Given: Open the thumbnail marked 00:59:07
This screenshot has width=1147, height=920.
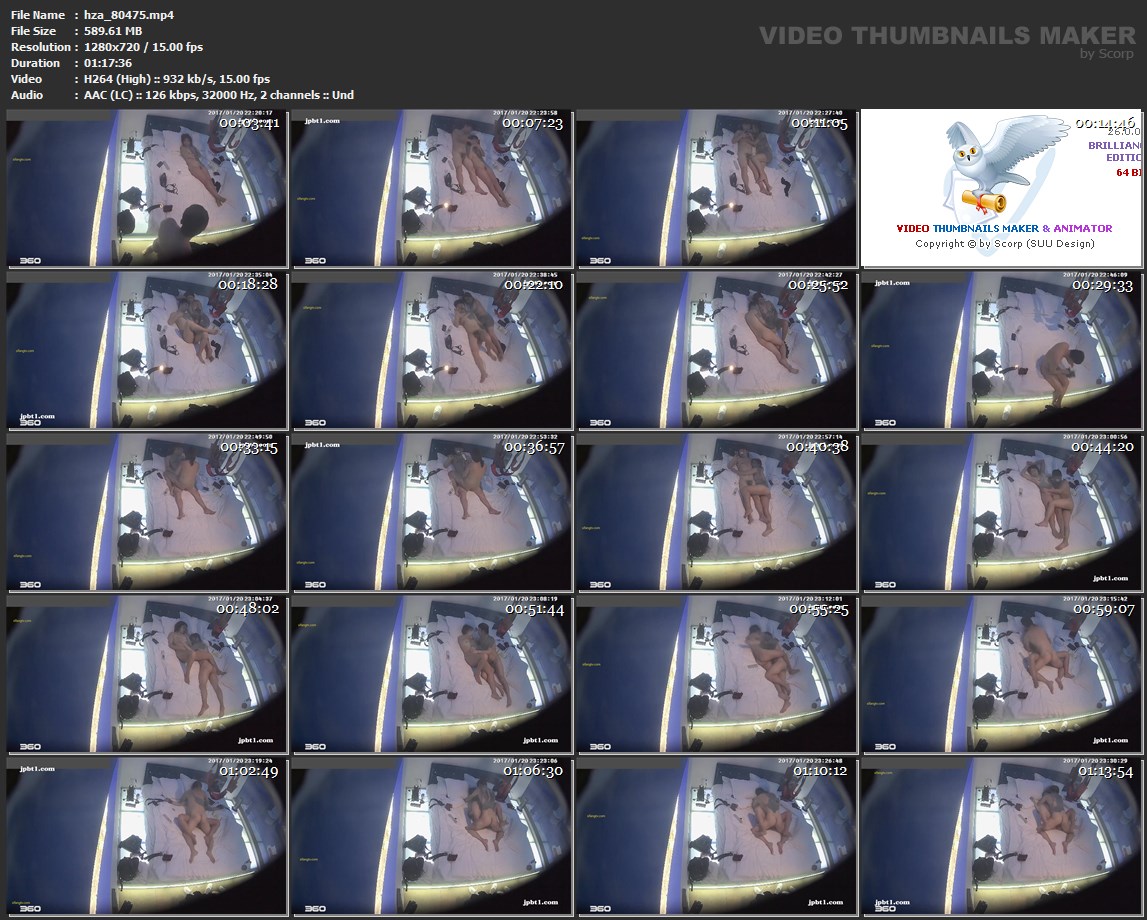Looking at the screenshot, I should pos(1002,674).
